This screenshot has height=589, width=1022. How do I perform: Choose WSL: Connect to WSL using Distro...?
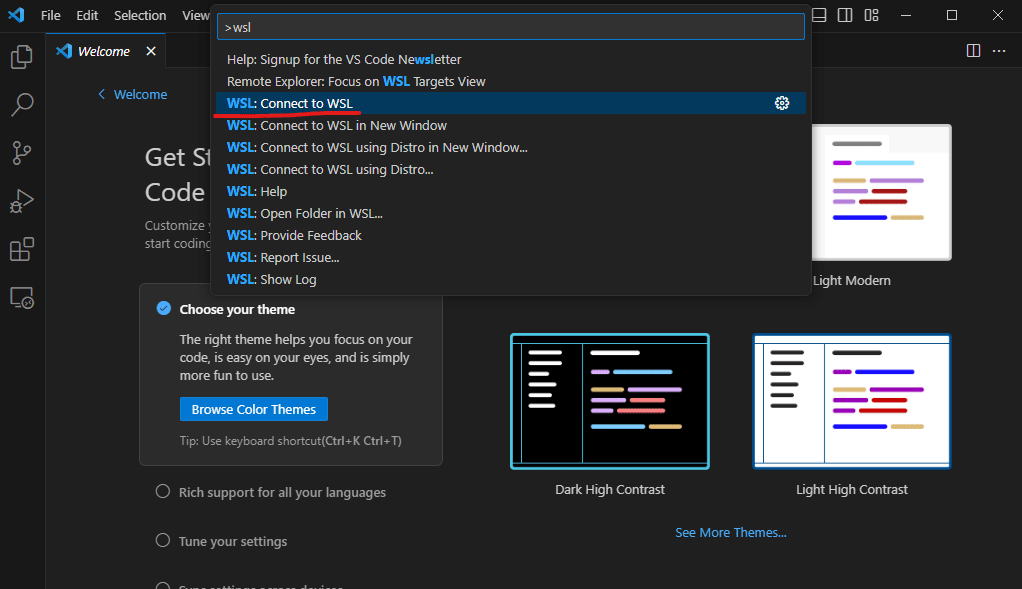tap(511, 169)
